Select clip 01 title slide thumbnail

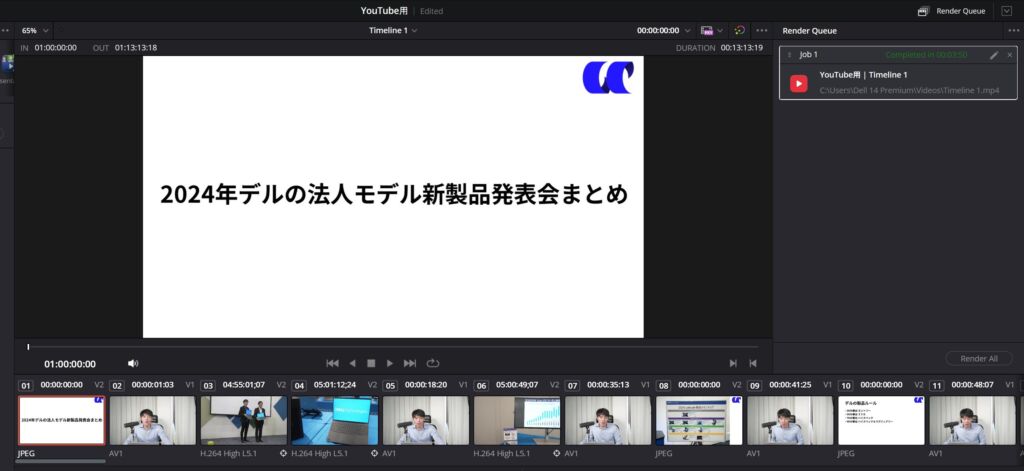click(x=61, y=420)
